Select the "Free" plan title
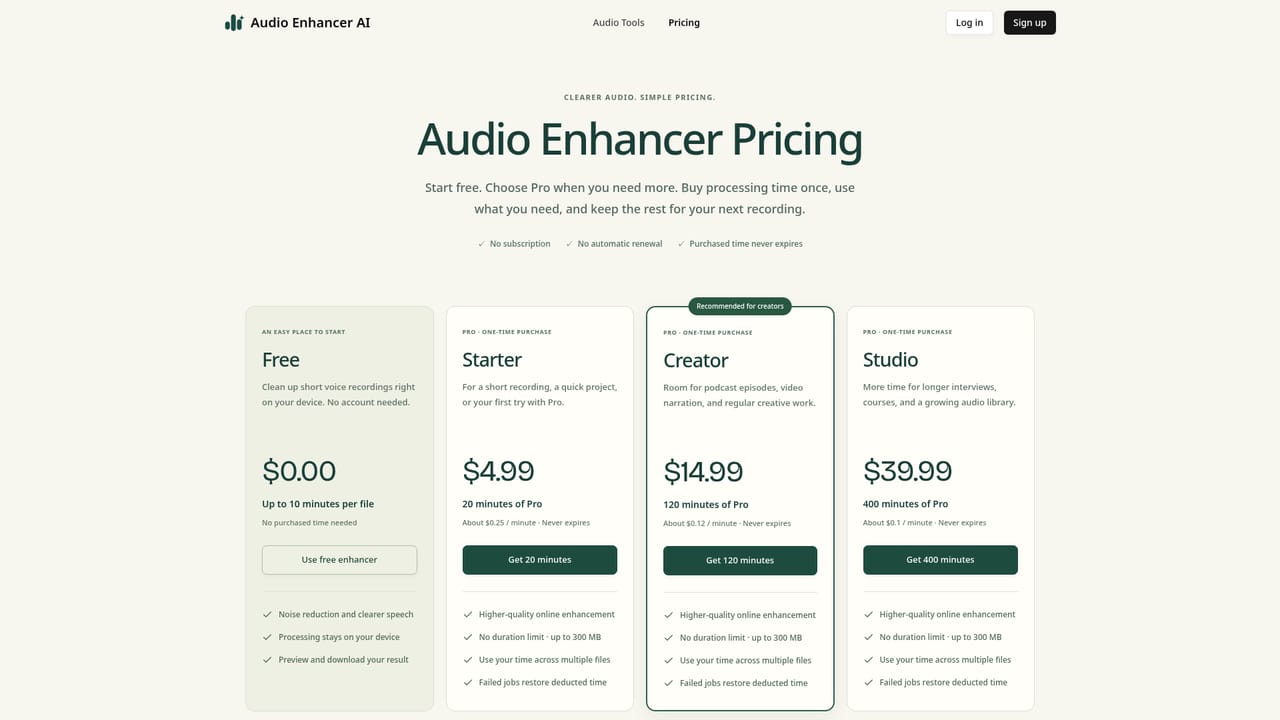Screen dimensions: 1280x720 (x=281, y=360)
